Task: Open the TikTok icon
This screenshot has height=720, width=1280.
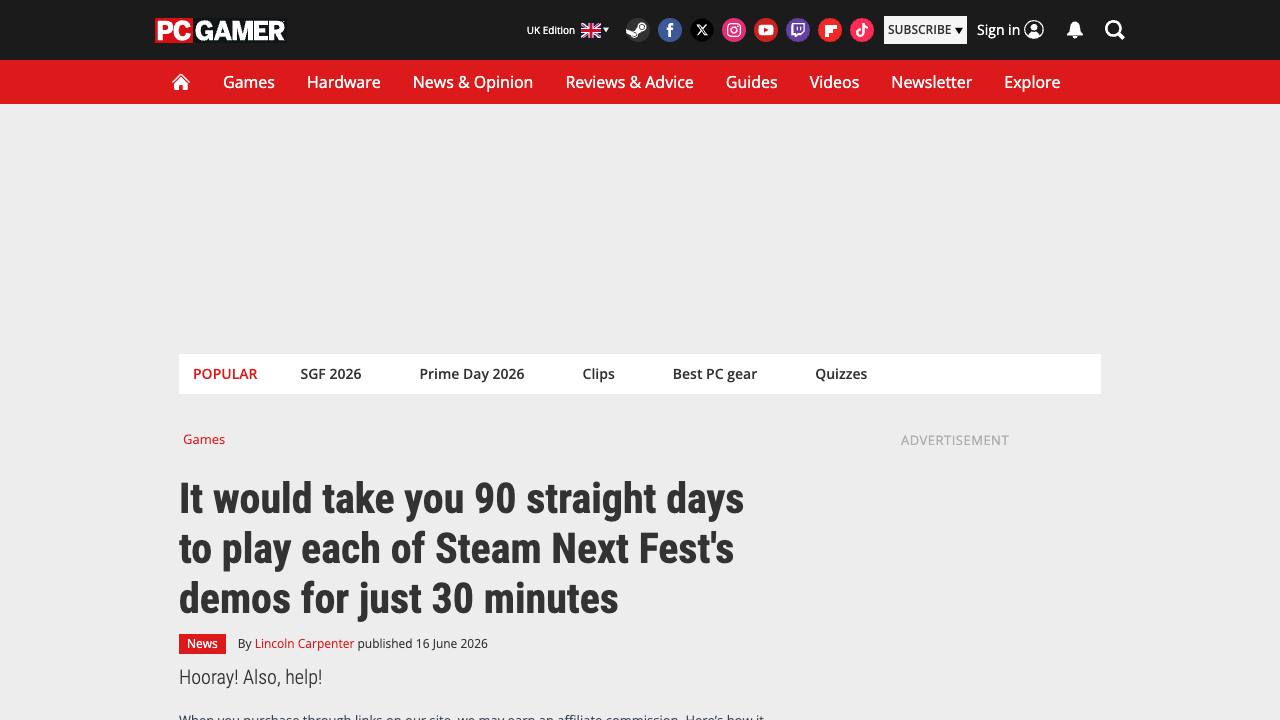Action: (x=862, y=30)
